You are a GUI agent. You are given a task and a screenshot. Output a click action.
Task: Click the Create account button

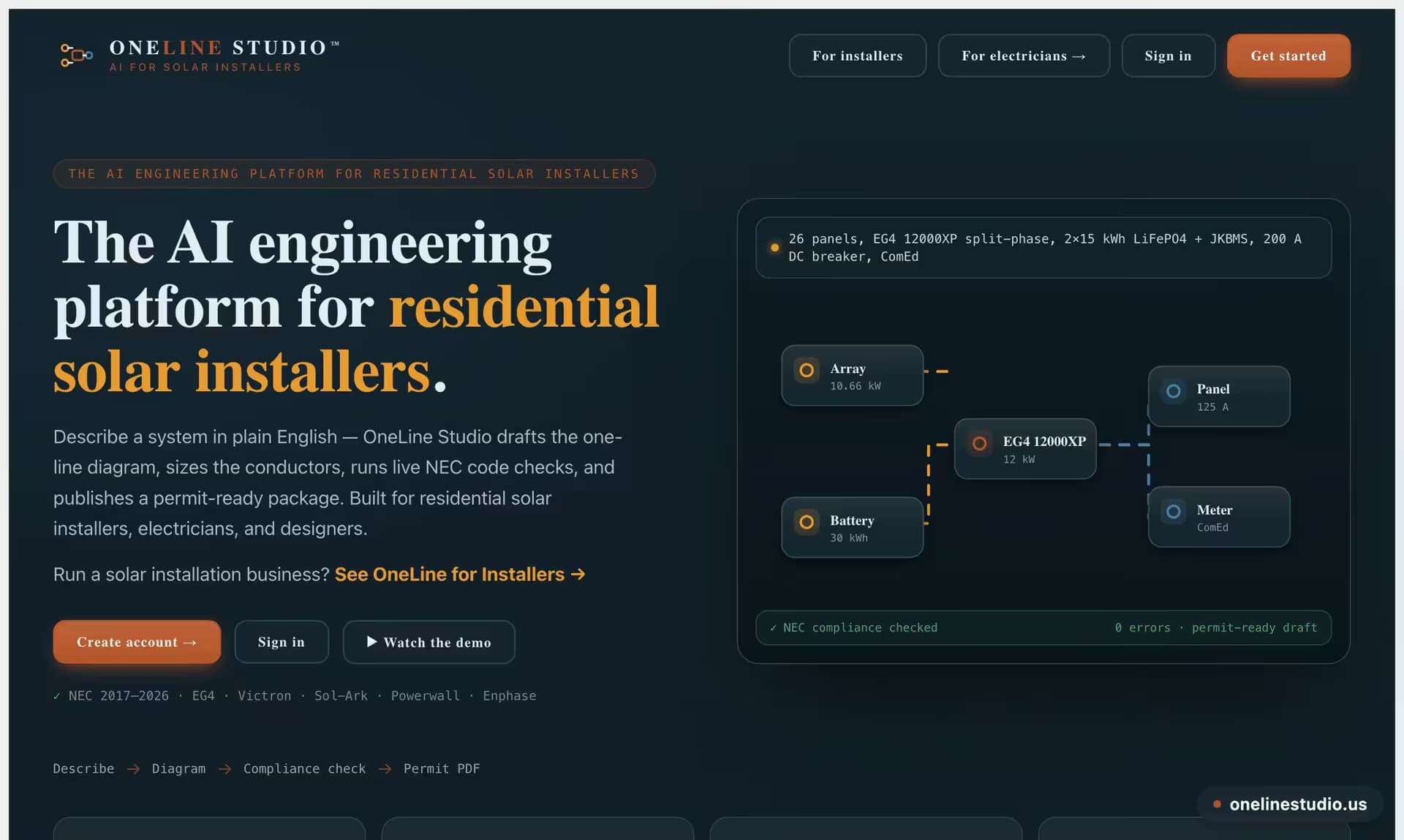[x=137, y=642]
